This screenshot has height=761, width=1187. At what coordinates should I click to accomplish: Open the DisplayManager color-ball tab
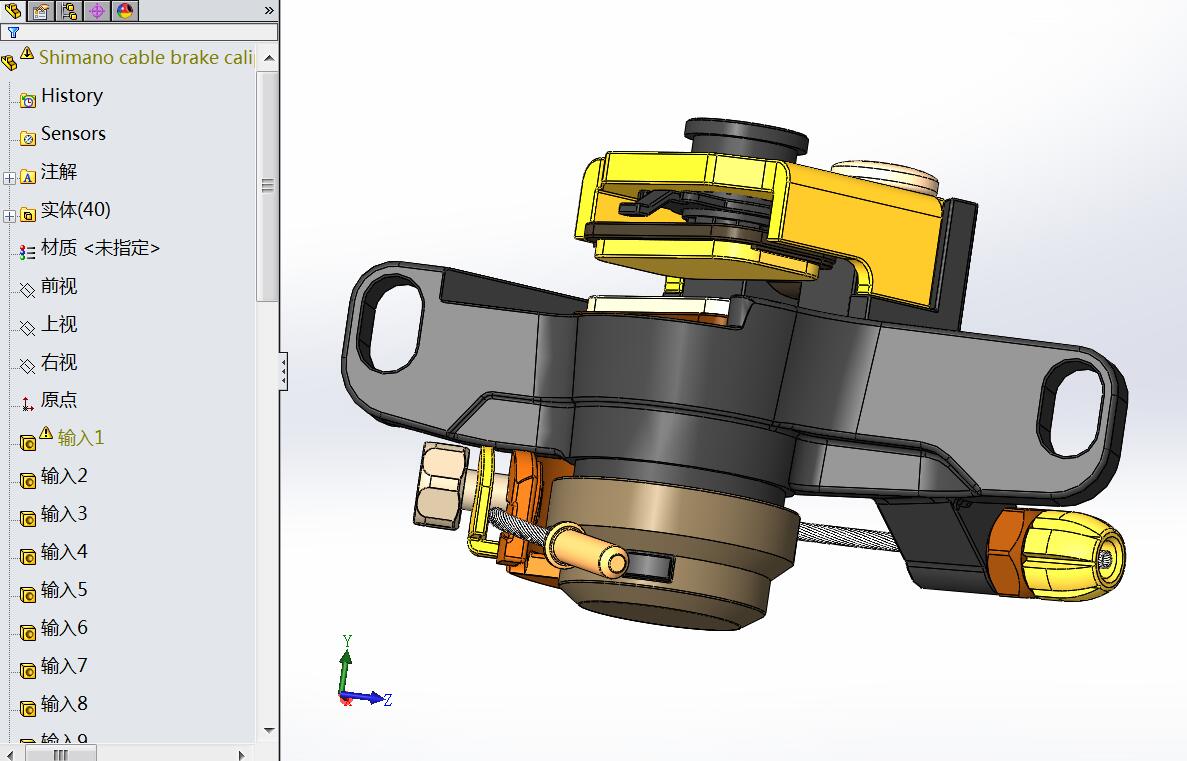125,10
